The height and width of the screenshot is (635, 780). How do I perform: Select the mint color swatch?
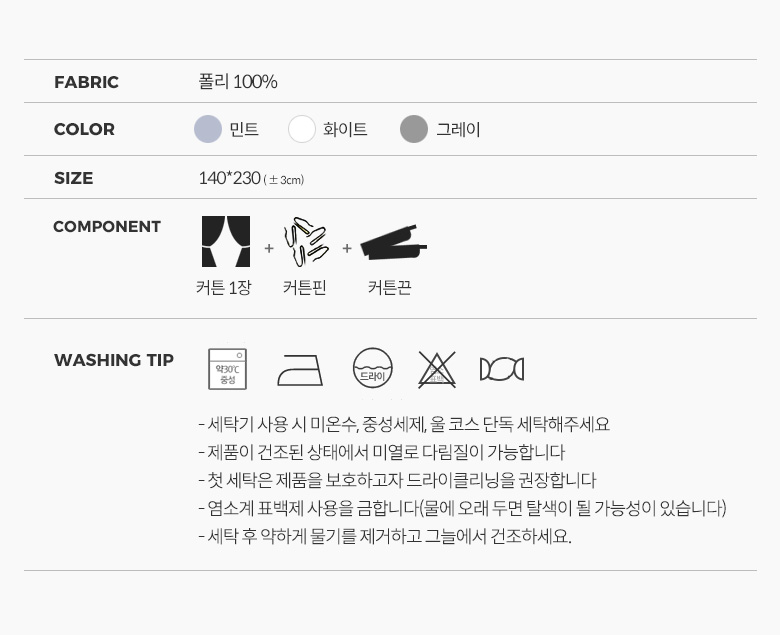tap(208, 129)
